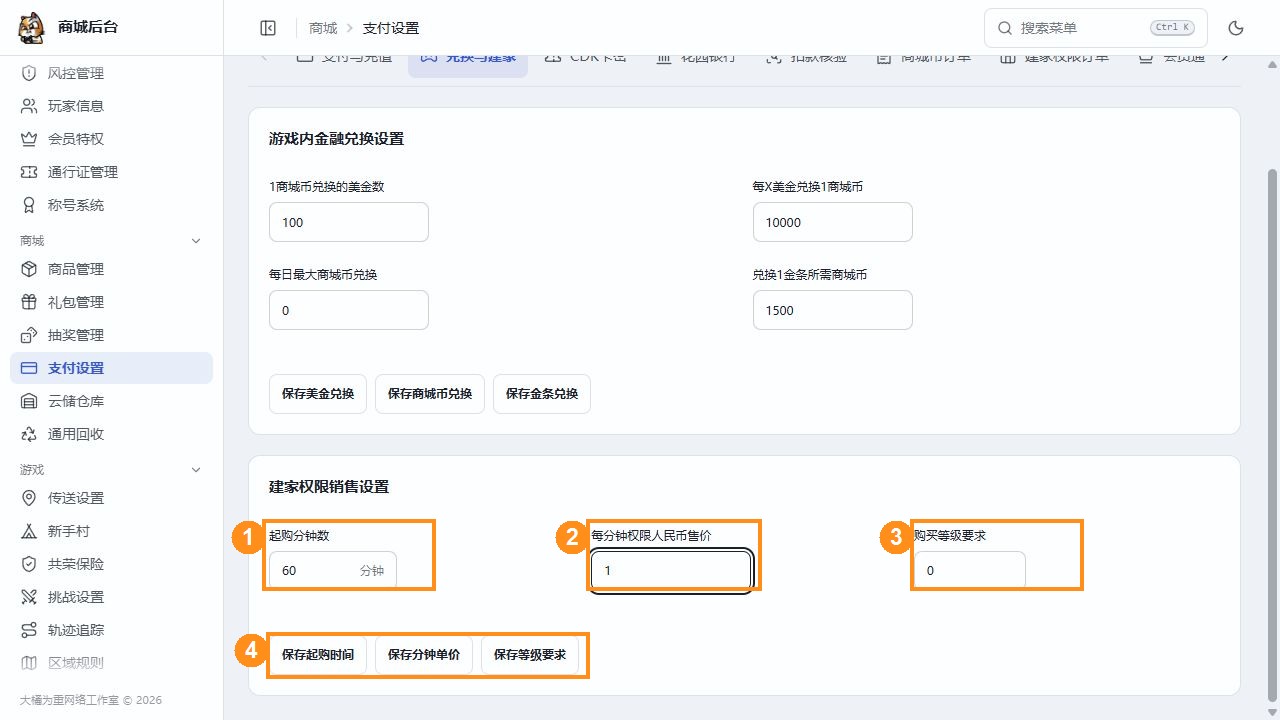
Task: Edit the 购买等级要求 field
Action: coord(970,571)
